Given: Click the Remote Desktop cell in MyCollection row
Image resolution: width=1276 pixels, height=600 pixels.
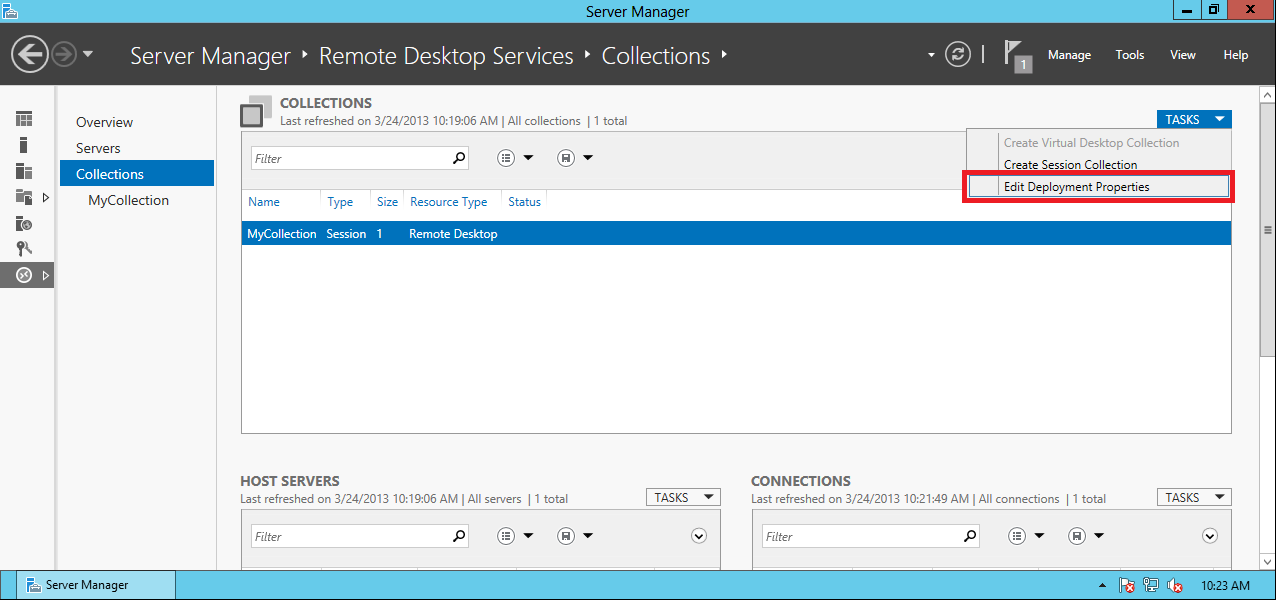Looking at the screenshot, I should coord(453,234).
